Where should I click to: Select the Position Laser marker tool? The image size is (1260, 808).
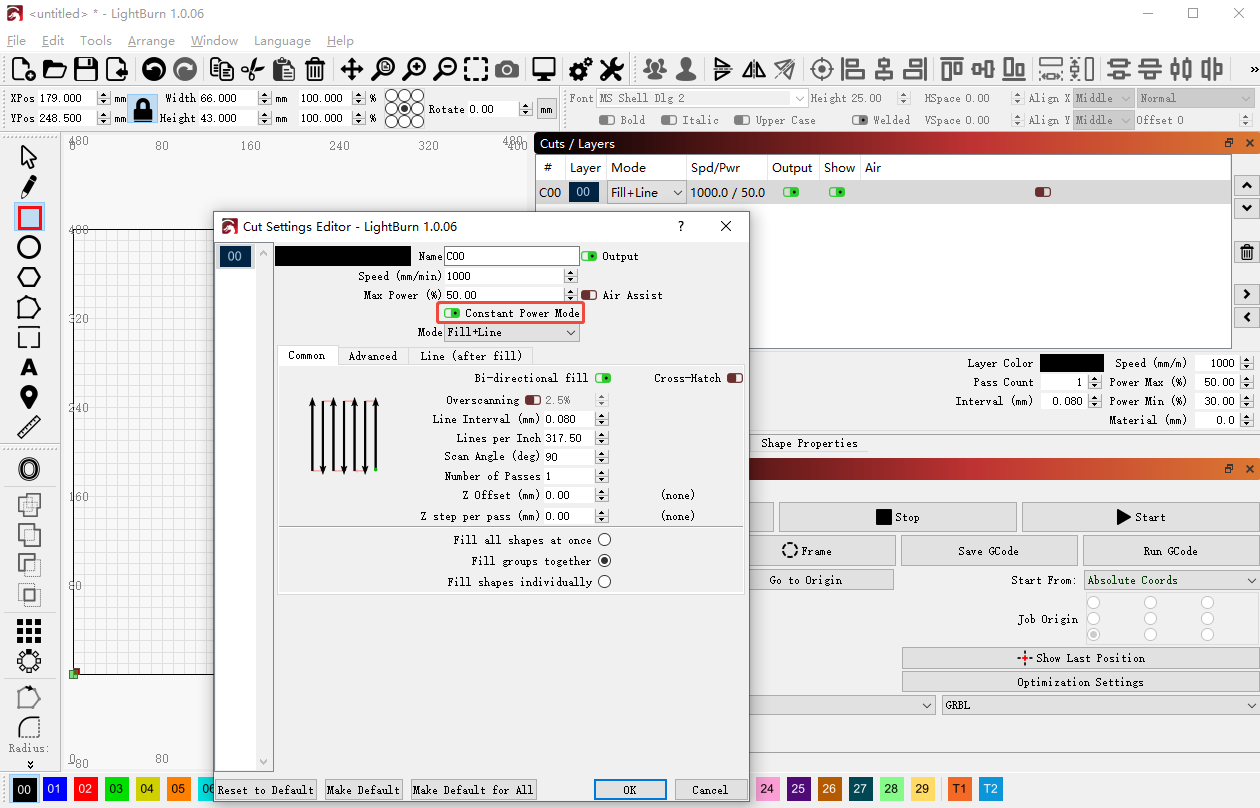(29, 397)
